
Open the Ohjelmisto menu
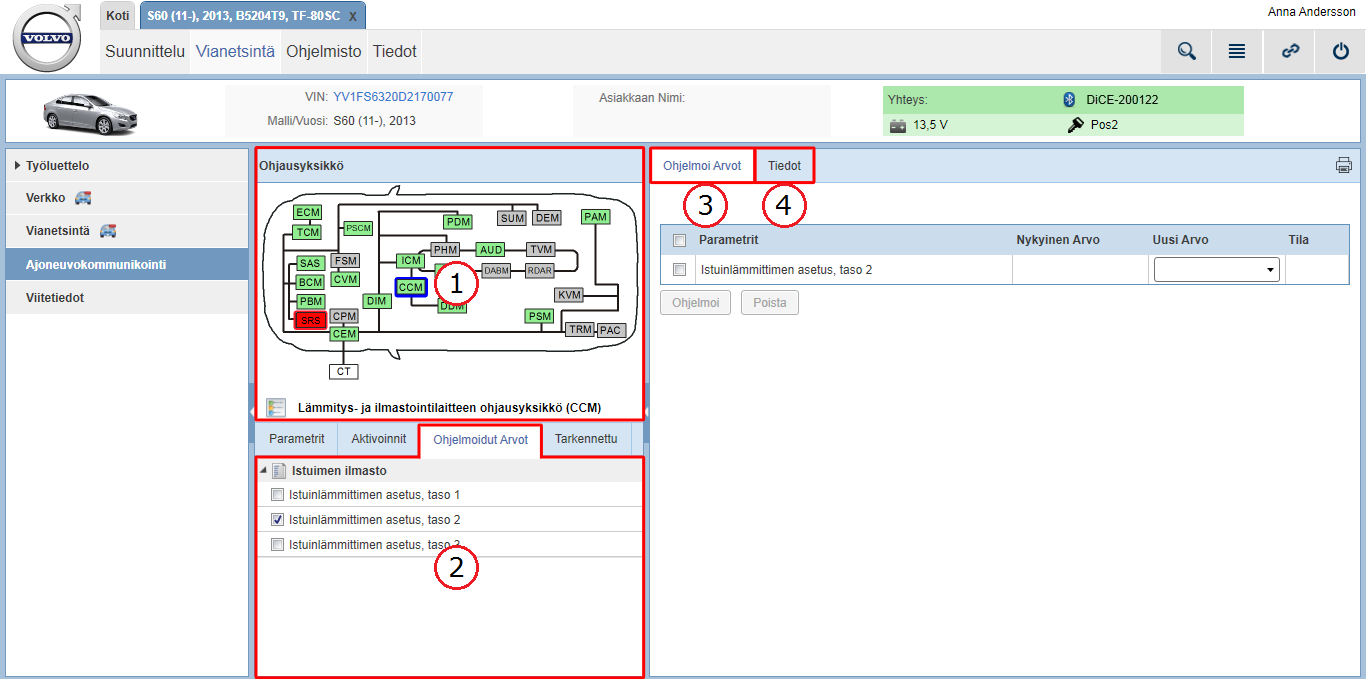(x=324, y=51)
